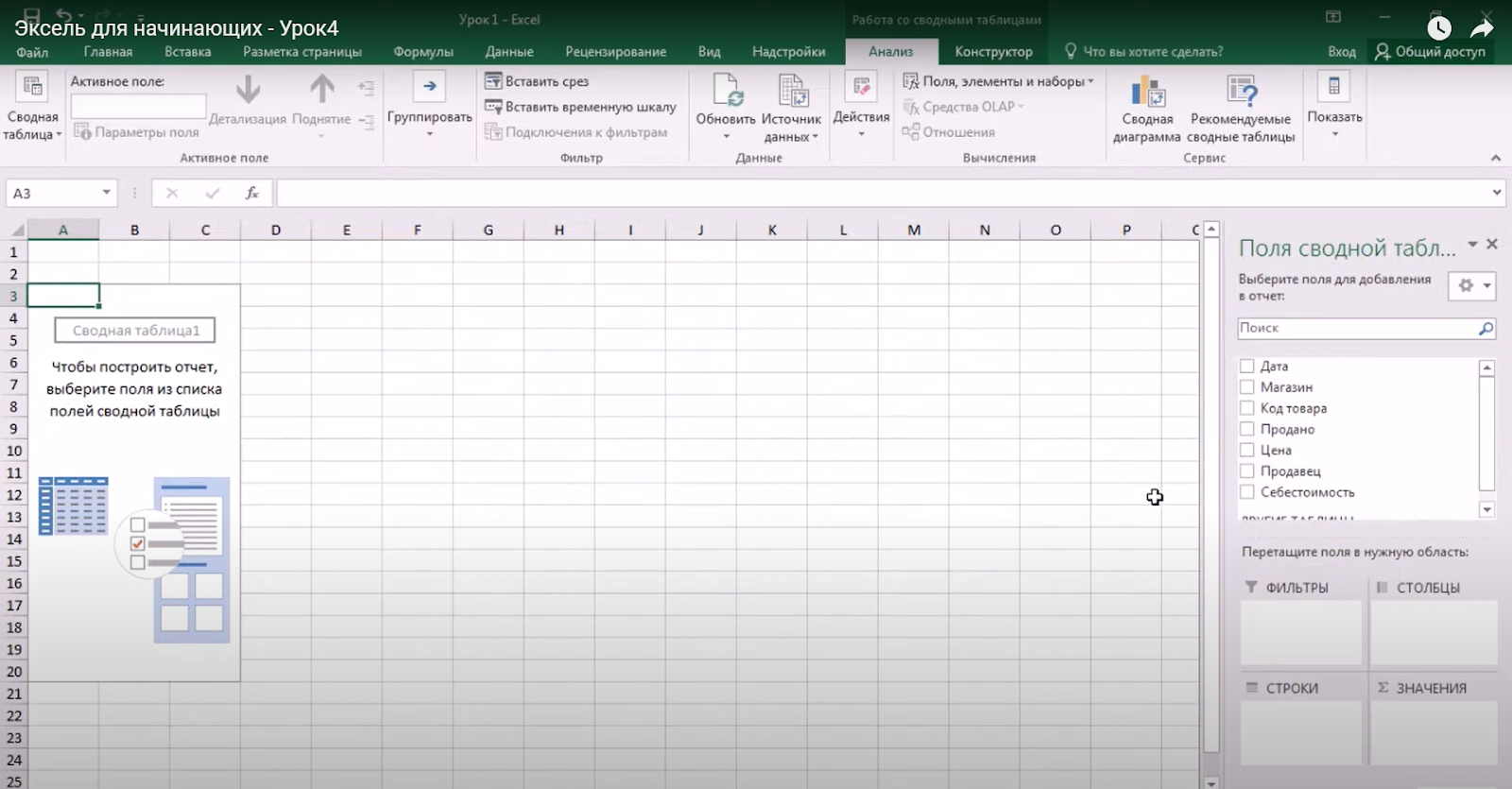
Task: Check the Магазин field checkbox
Action: [1247, 386]
